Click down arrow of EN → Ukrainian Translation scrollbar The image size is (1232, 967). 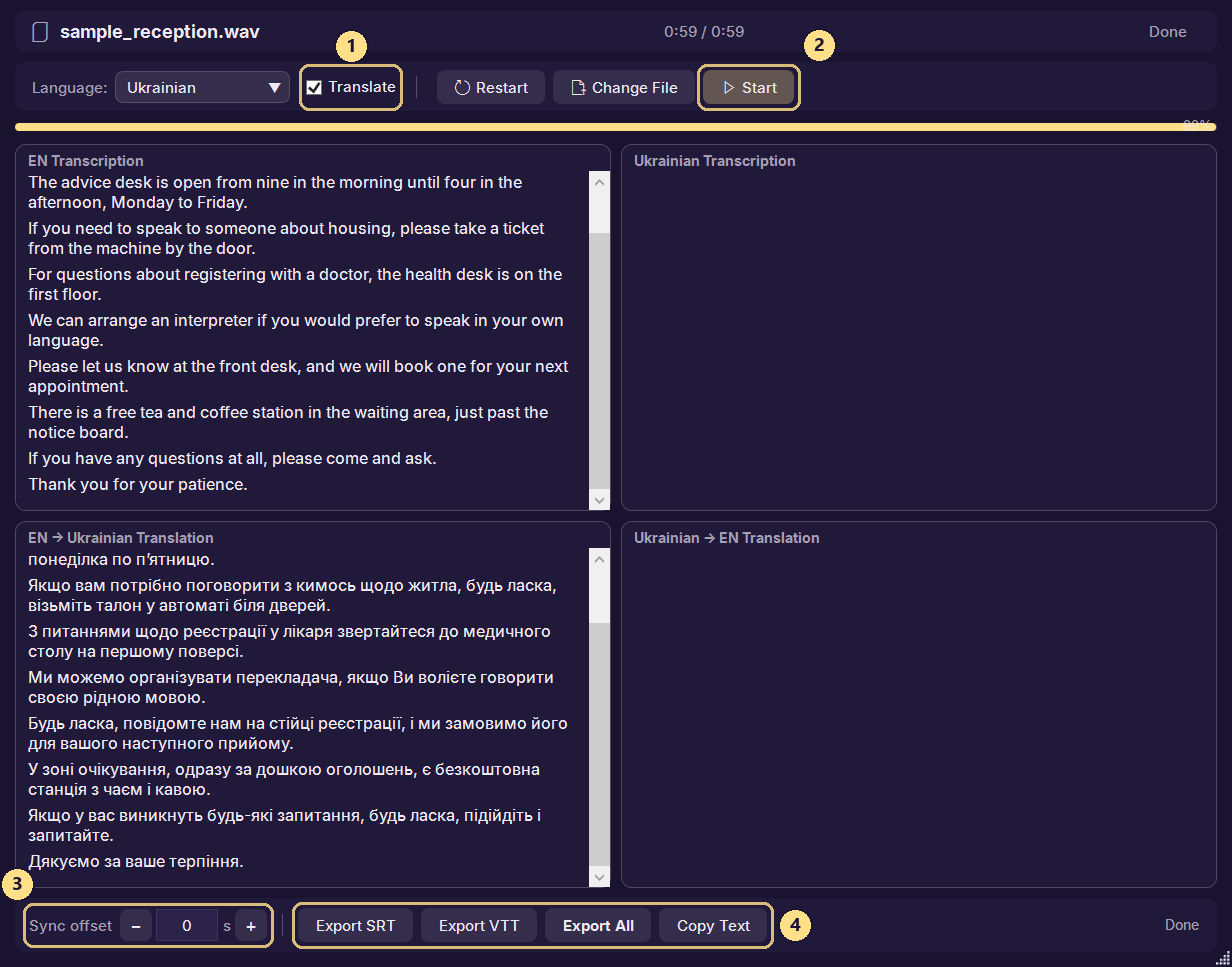(x=599, y=876)
